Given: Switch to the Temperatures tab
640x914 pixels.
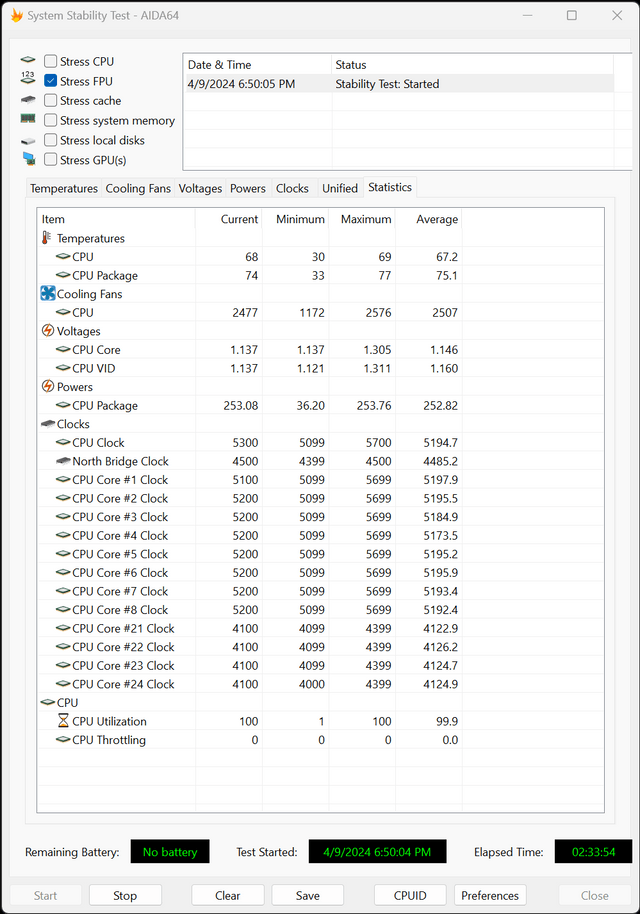Looking at the screenshot, I should coord(64,188).
